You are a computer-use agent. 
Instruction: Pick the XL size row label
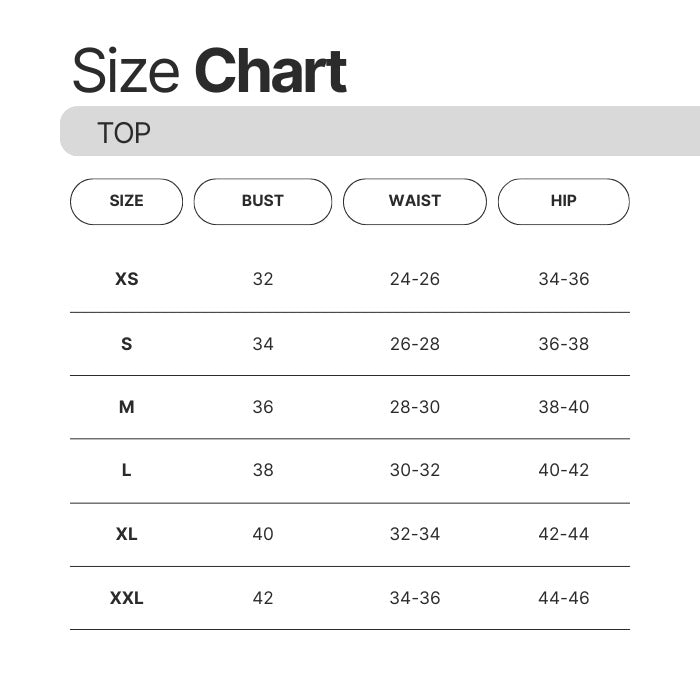click(127, 534)
